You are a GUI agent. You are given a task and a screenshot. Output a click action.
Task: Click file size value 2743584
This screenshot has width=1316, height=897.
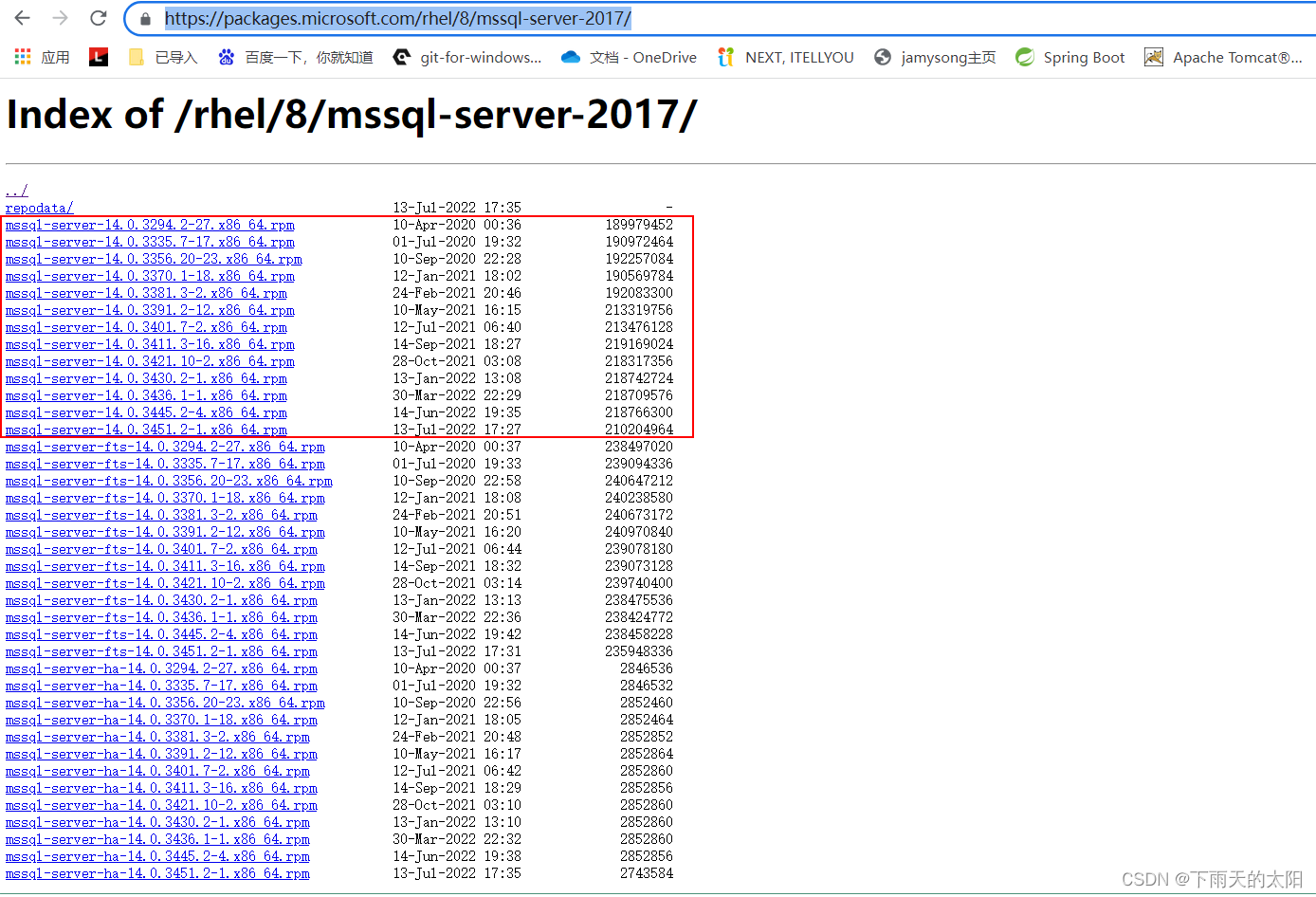click(647, 873)
